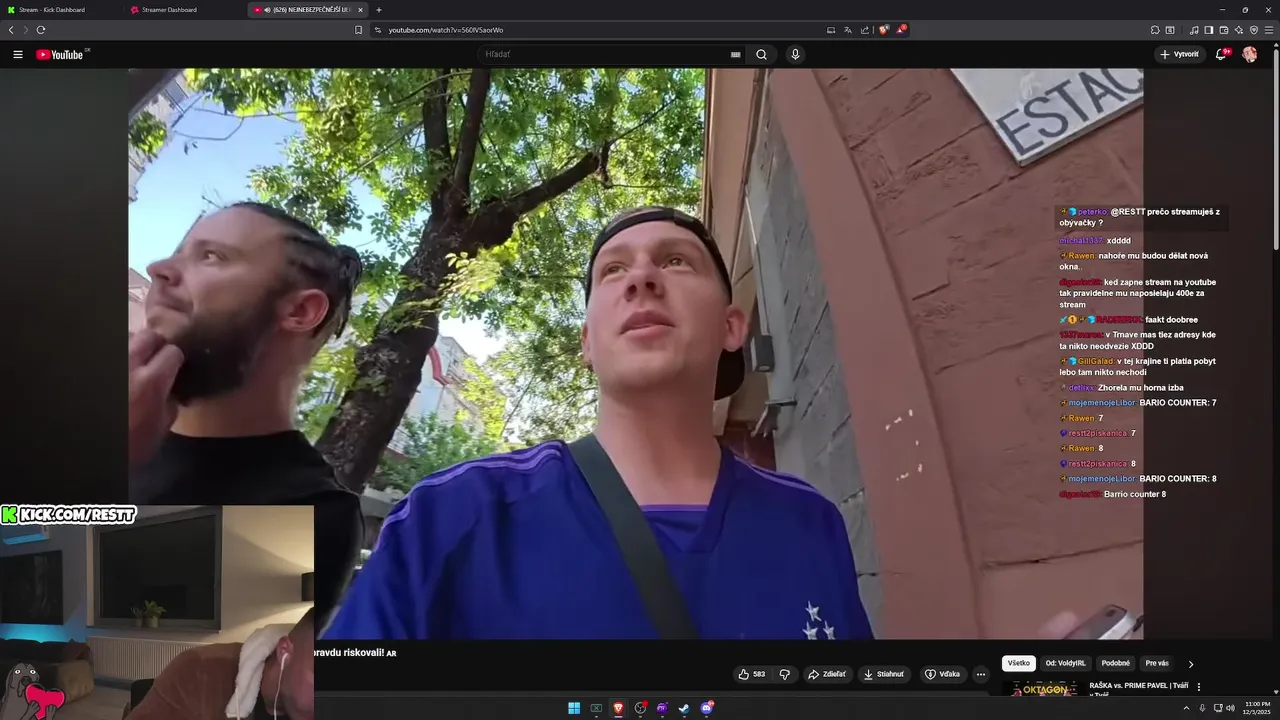Open options menu for RAŠKA vs. PRIME PAVEL video
This screenshot has width=1280, height=720.
[x=1198, y=687]
